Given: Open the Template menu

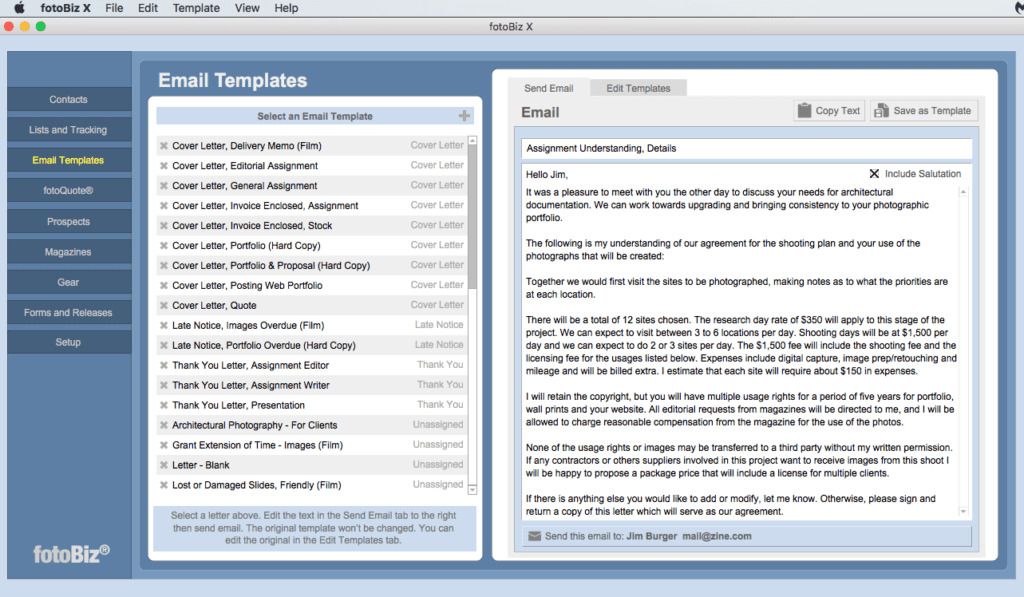Looking at the screenshot, I should tap(196, 8).
